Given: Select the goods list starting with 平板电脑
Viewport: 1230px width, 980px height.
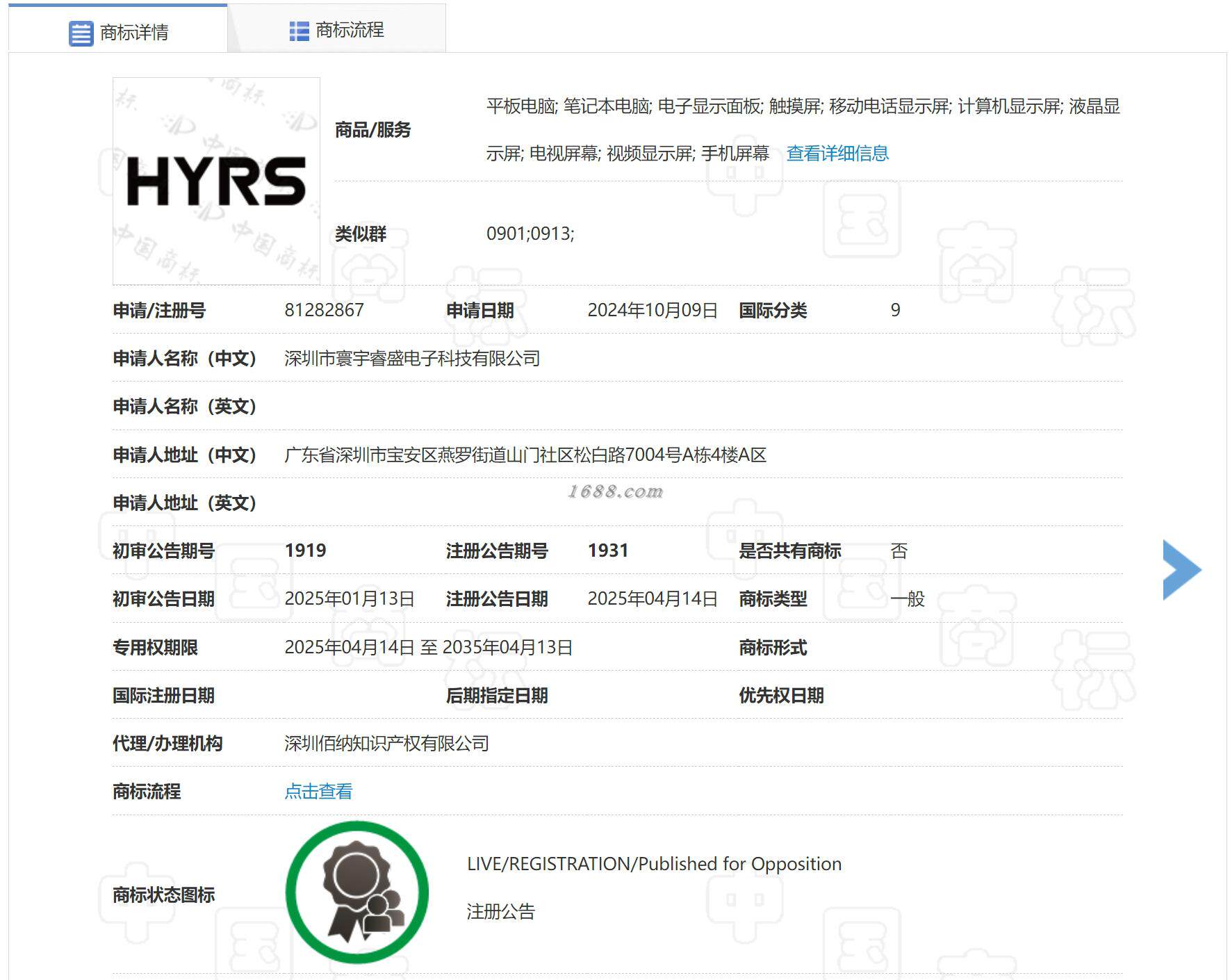Looking at the screenshot, I should coord(803,130).
